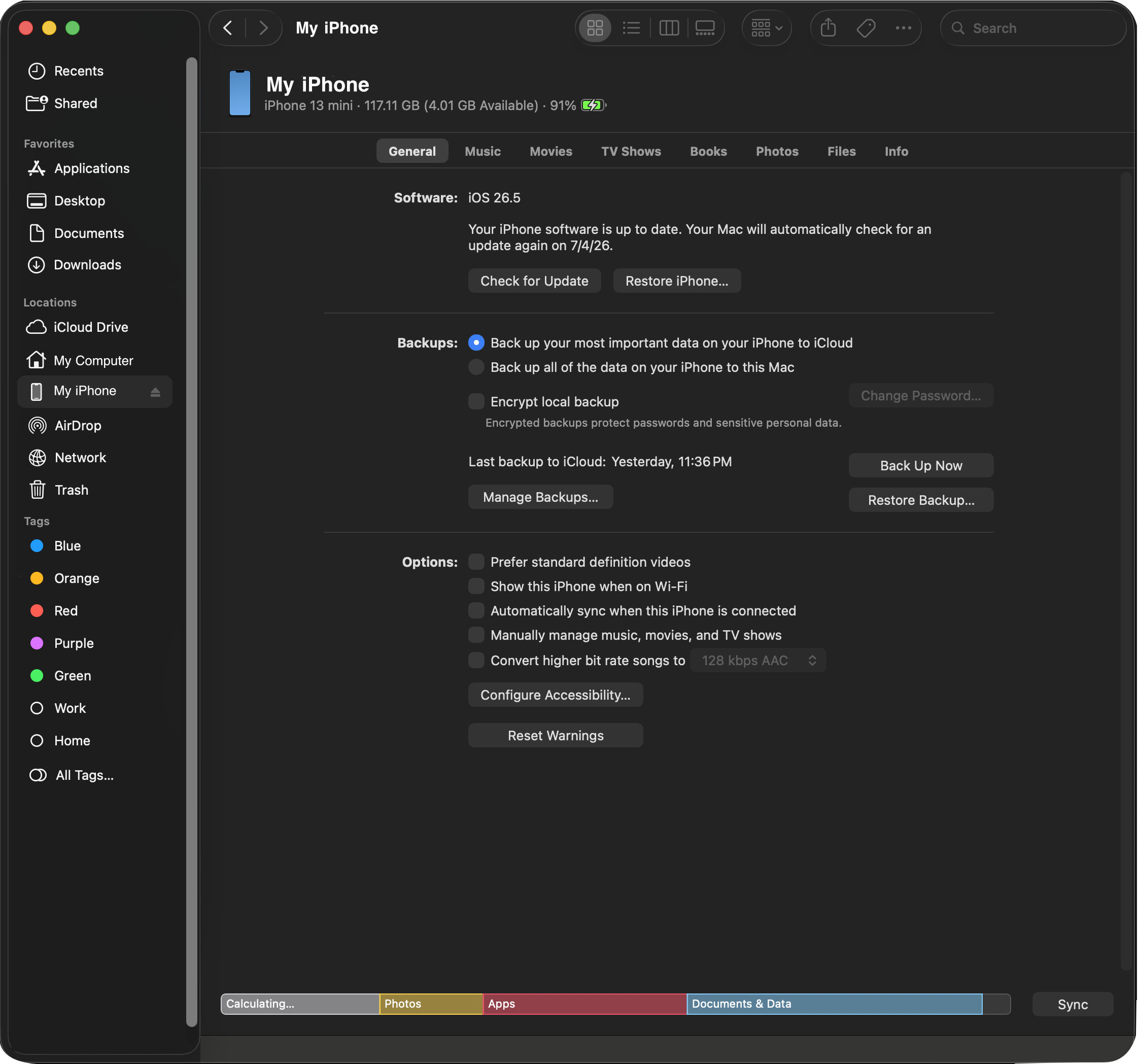Click the Back Up Now button
The width and height of the screenshot is (1138, 1064).
921,466
